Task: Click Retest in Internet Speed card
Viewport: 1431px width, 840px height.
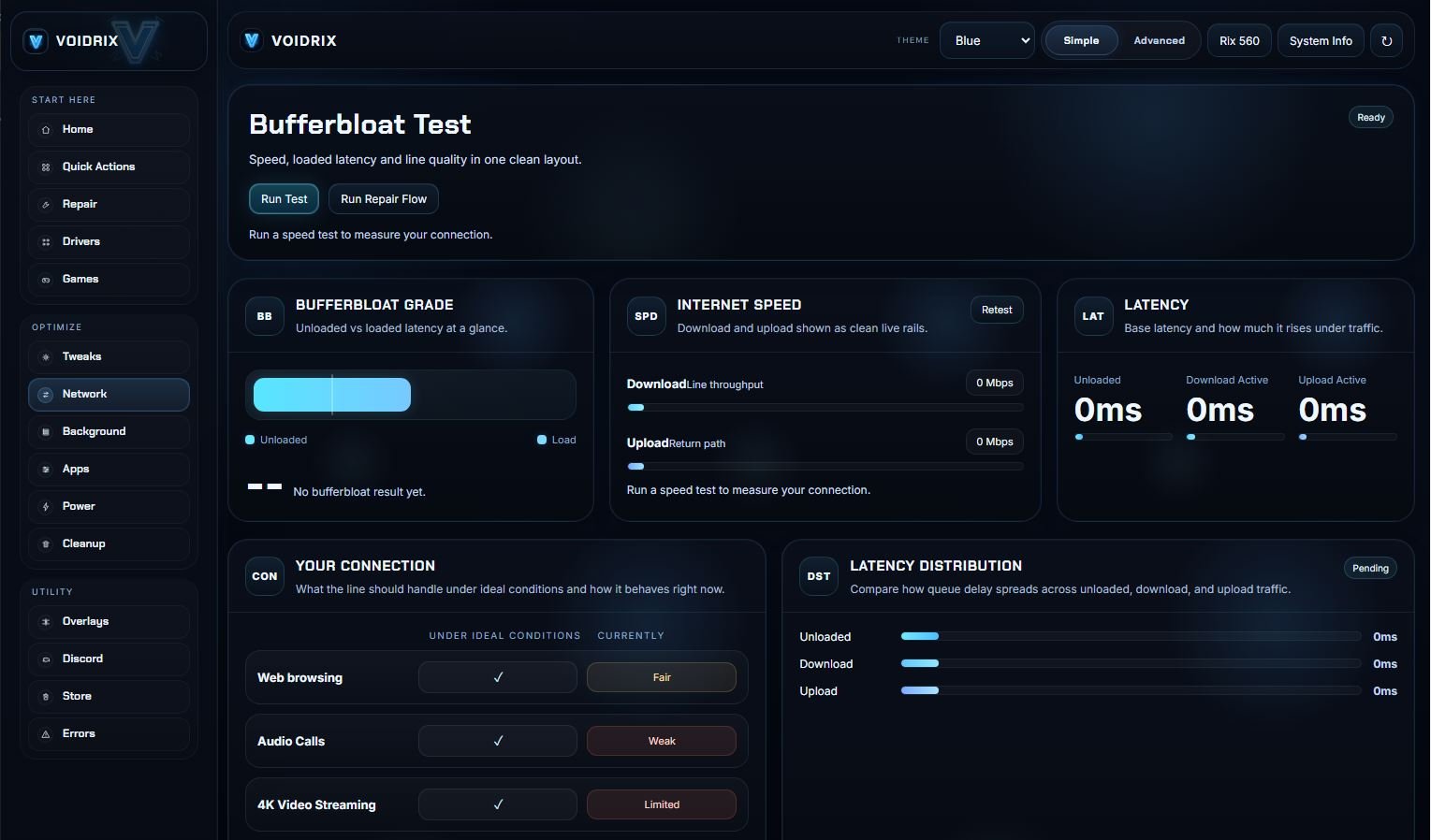Action: 997,310
